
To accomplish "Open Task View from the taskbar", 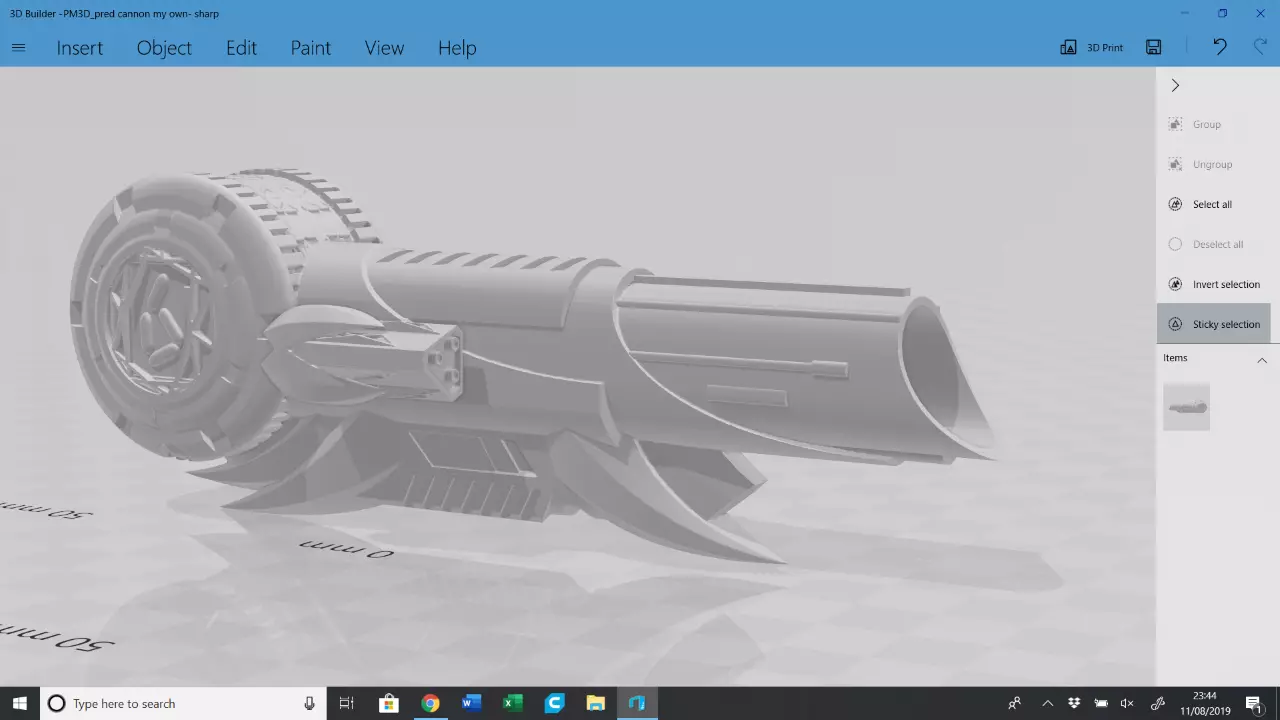I will click(347, 703).
